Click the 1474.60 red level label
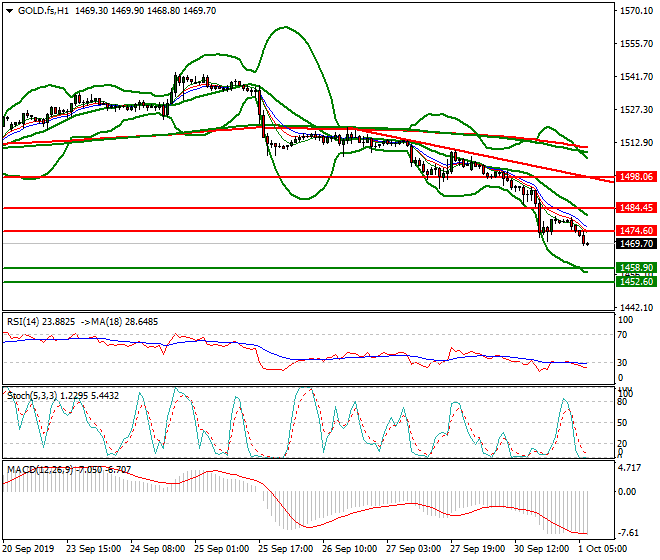Screen dimensions: 660x560 click(x=636, y=231)
